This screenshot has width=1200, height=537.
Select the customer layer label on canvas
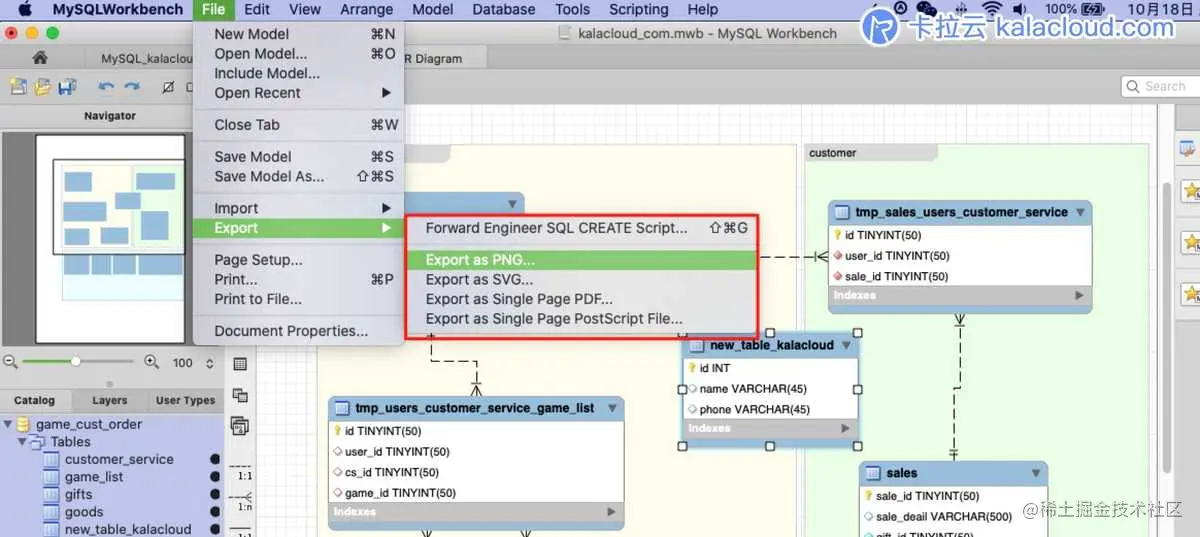[x=833, y=153]
